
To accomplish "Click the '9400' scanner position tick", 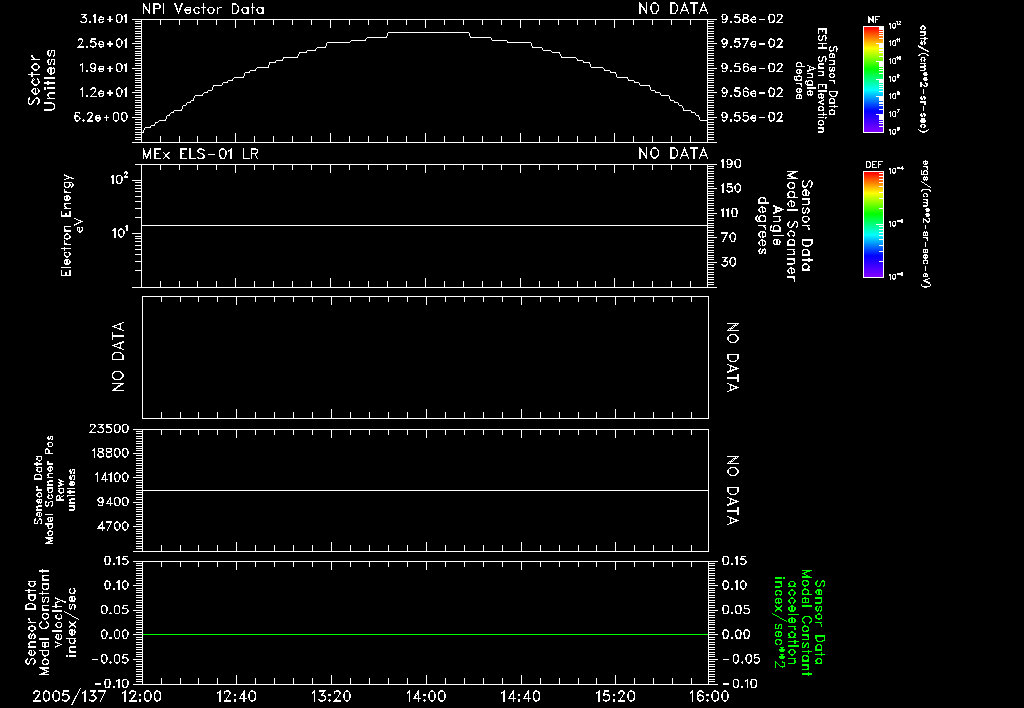I will point(112,502).
